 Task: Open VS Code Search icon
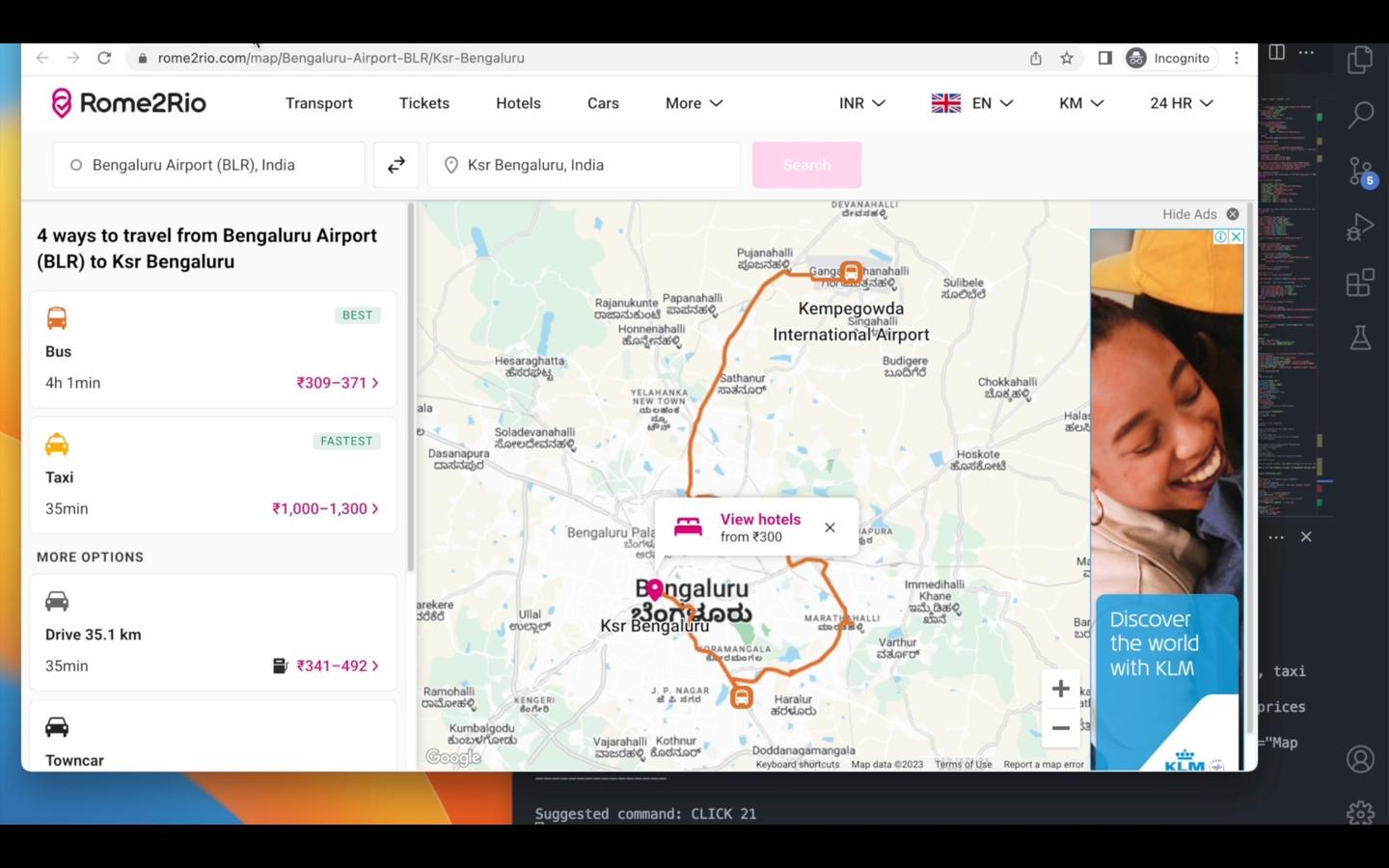(x=1361, y=115)
